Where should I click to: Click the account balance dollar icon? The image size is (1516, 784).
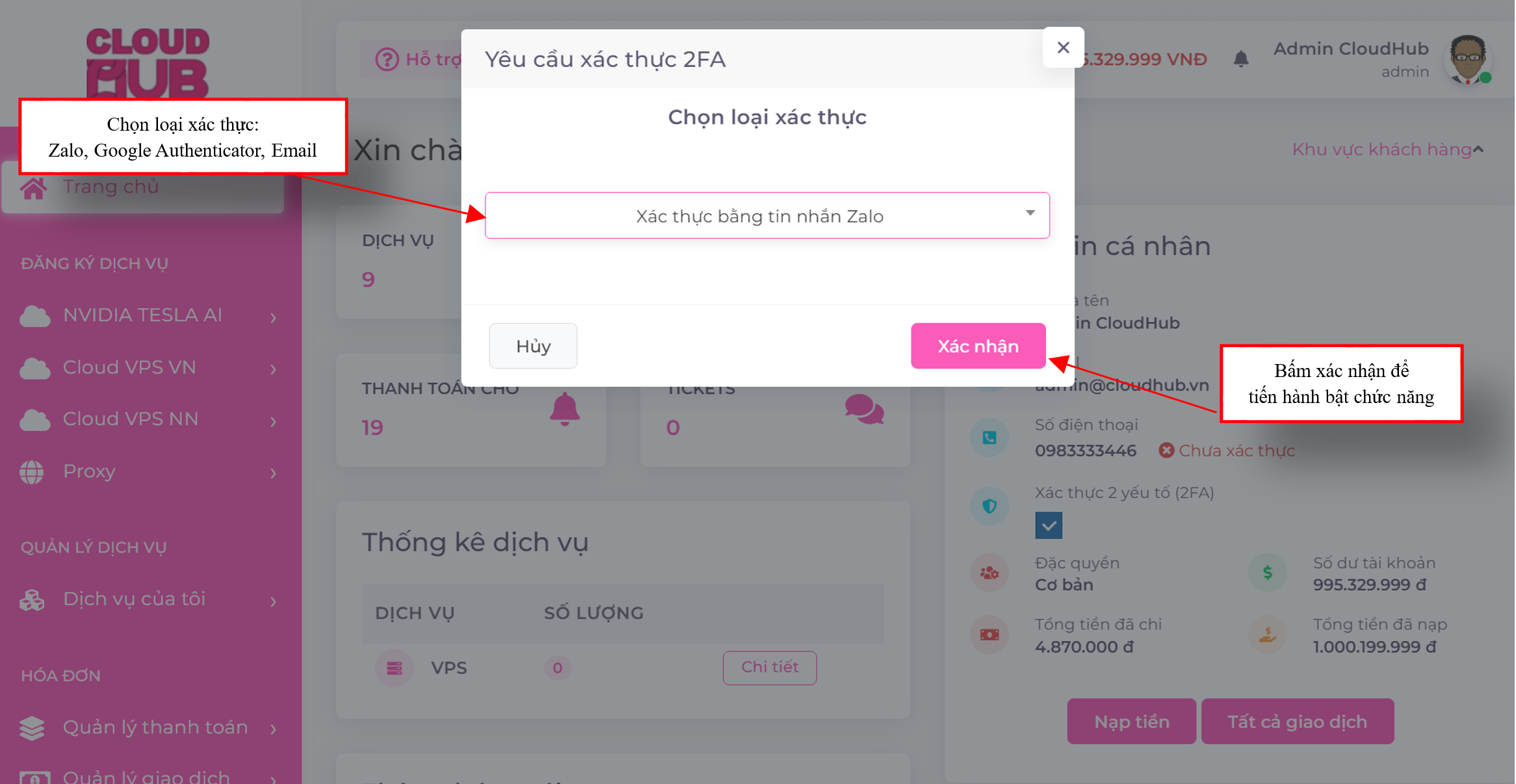coord(1267,573)
